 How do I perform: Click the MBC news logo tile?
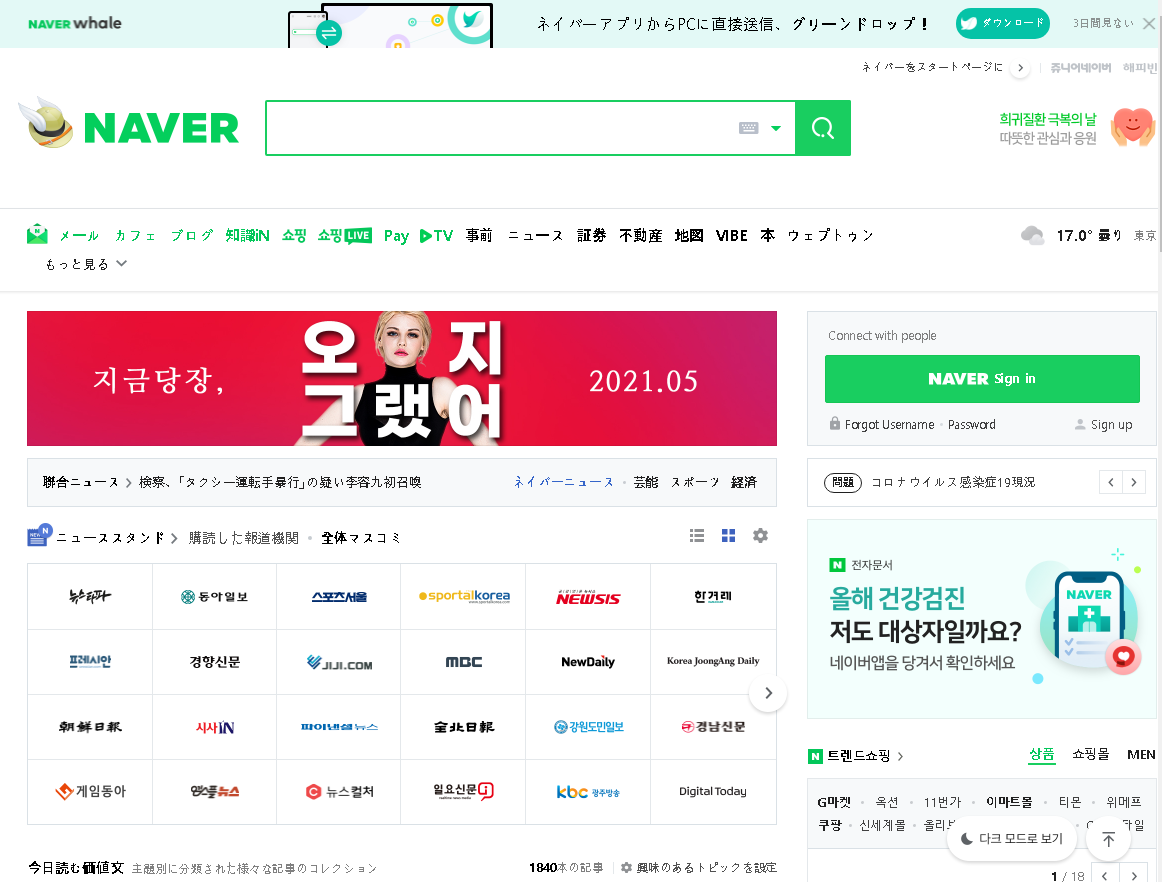click(x=463, y=662)
